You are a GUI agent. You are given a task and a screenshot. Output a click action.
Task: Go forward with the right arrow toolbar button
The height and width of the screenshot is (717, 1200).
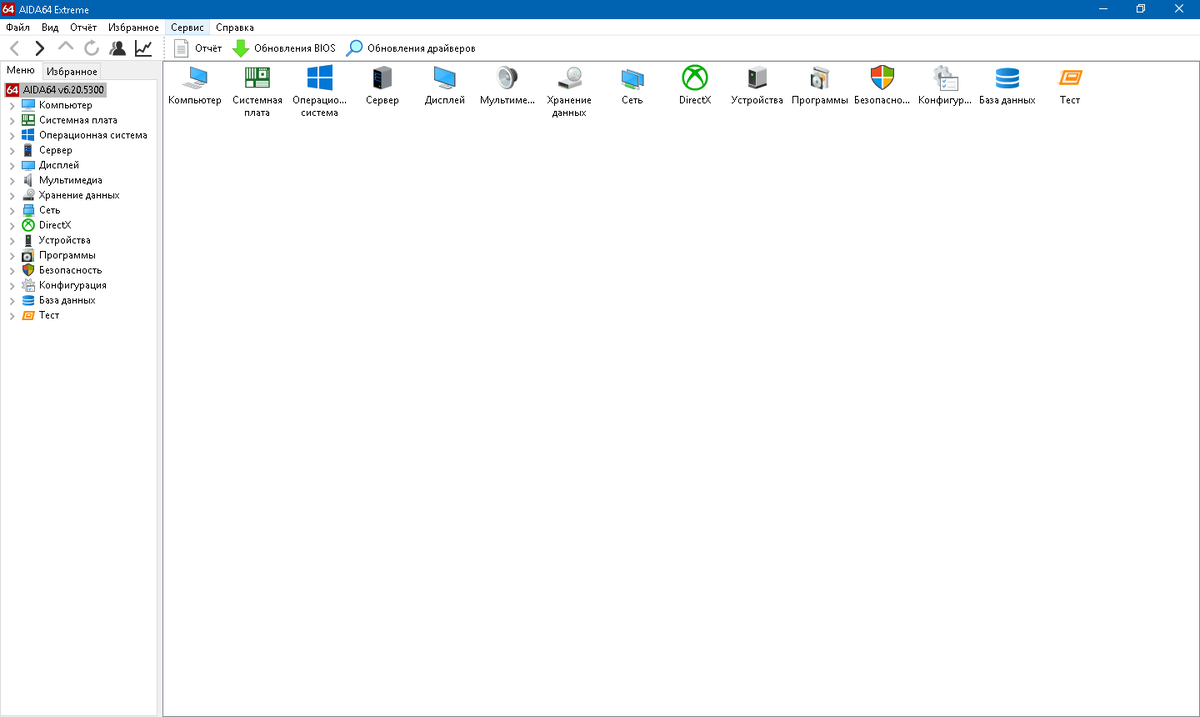tap(39, 48)
